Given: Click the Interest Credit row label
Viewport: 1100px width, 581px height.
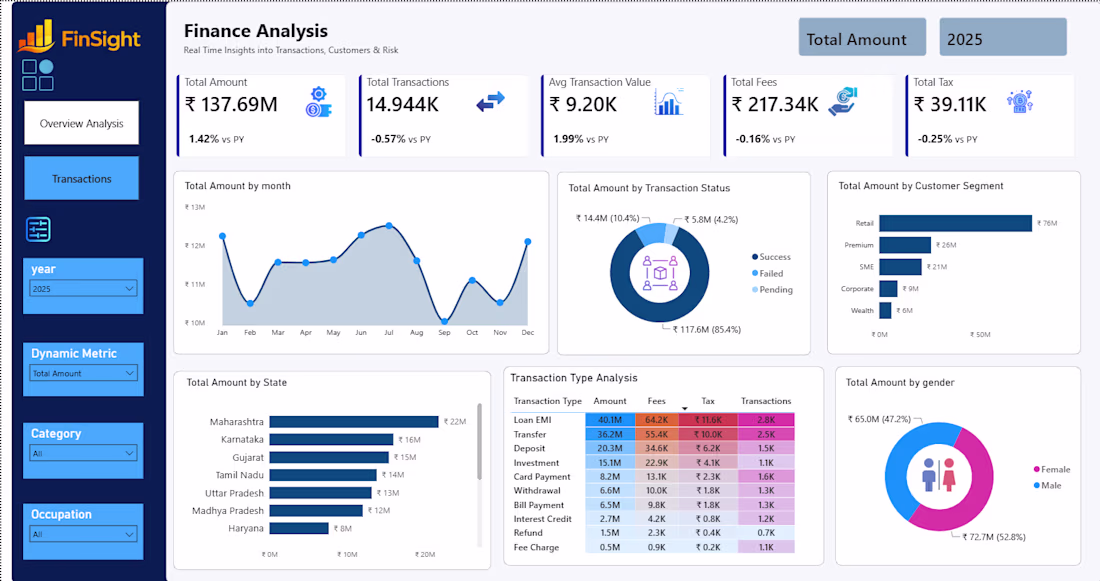Looking at the screenshot, I should pyautogui.click(x=542, y=519).
